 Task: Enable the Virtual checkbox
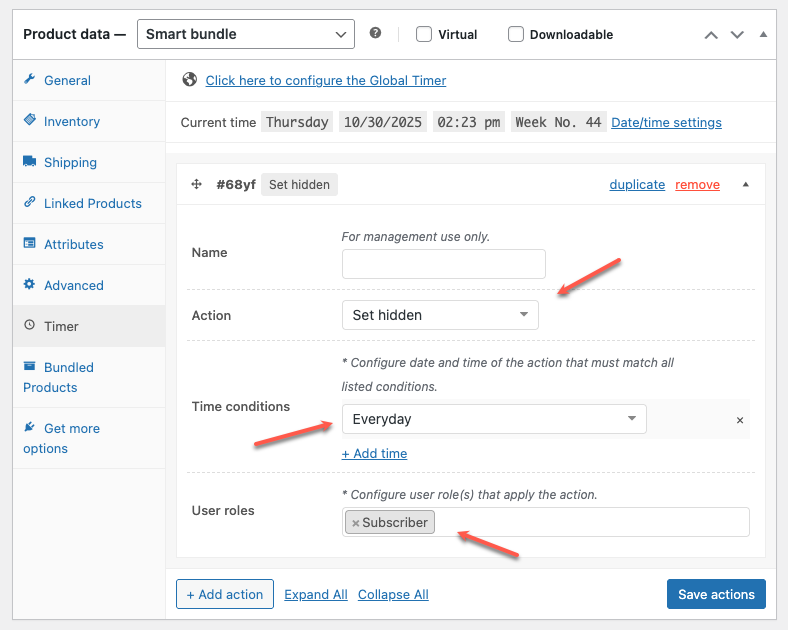click(424, 34)
